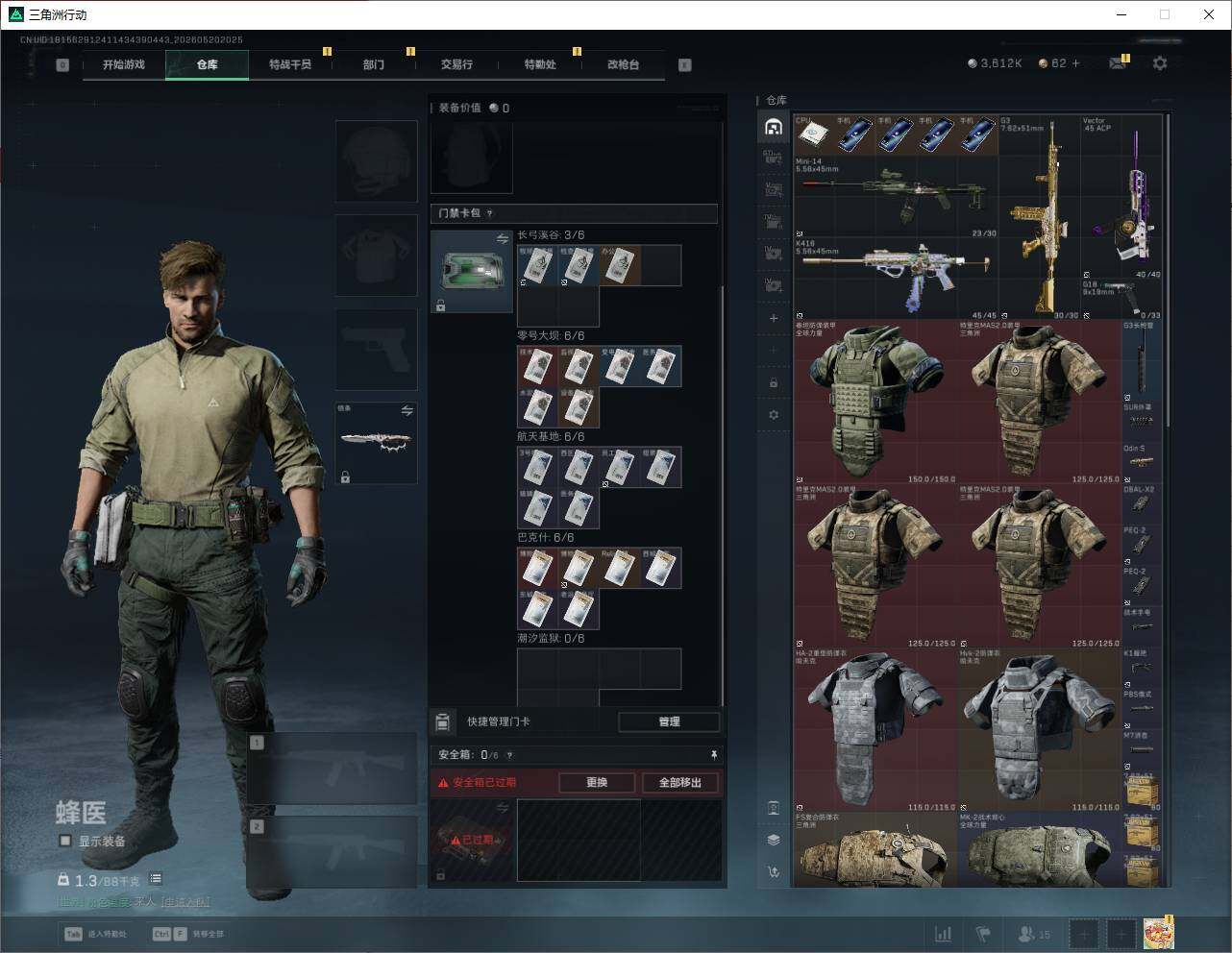Open the sort and sell cart icon
The width and height of the screenshot is (1232, 953).
tap(774, 872)
